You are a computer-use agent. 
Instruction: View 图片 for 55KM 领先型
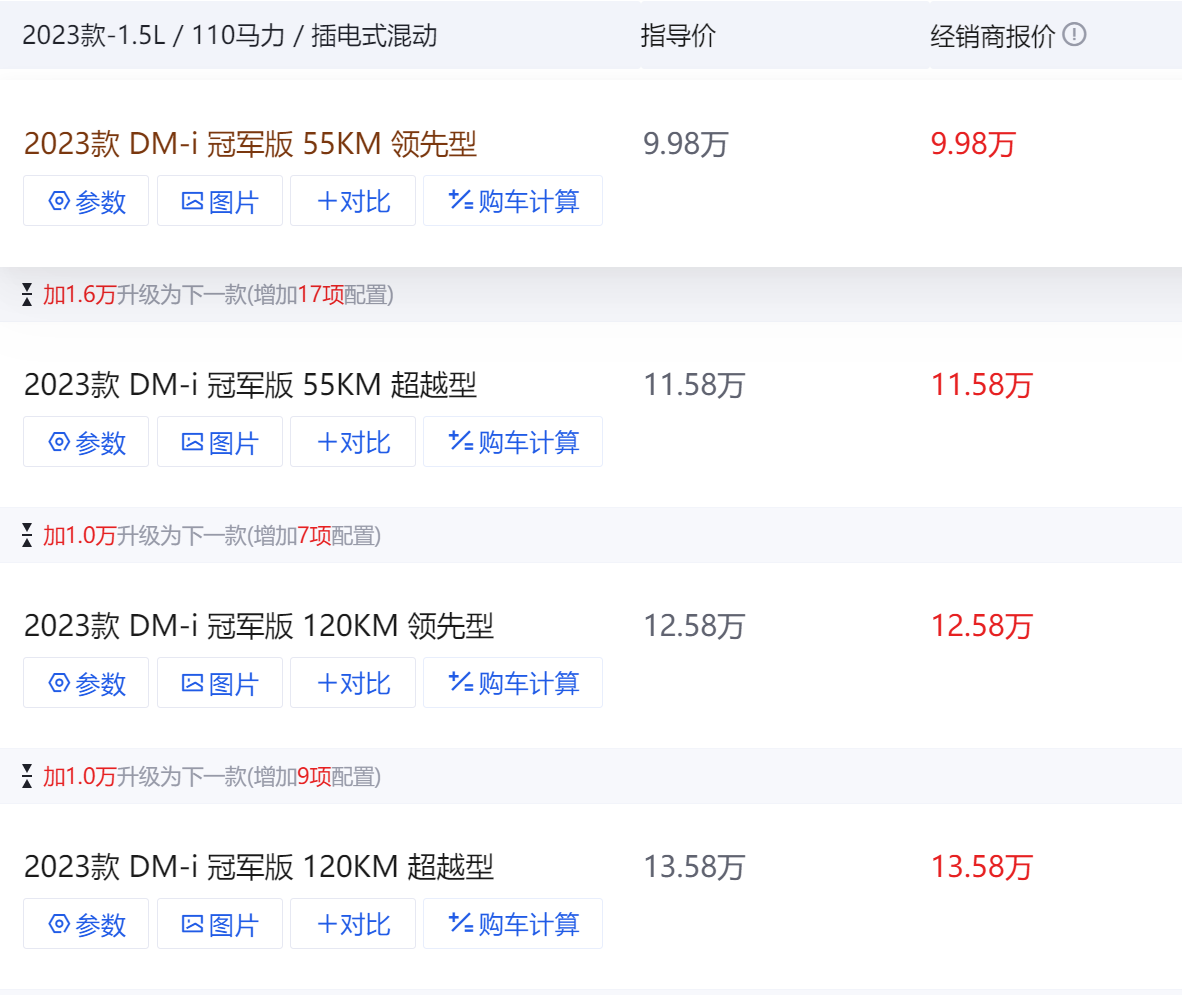[220, 201]
